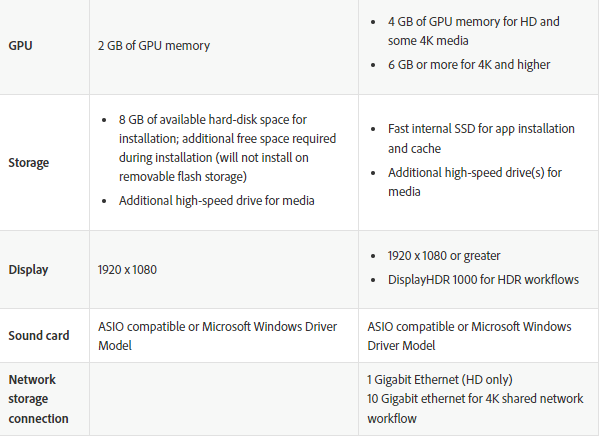This screenshot has height=436, width=599.
Task: Click 'Additional high-speed drive(s) for media' bullet
Action: pos(474,182)
